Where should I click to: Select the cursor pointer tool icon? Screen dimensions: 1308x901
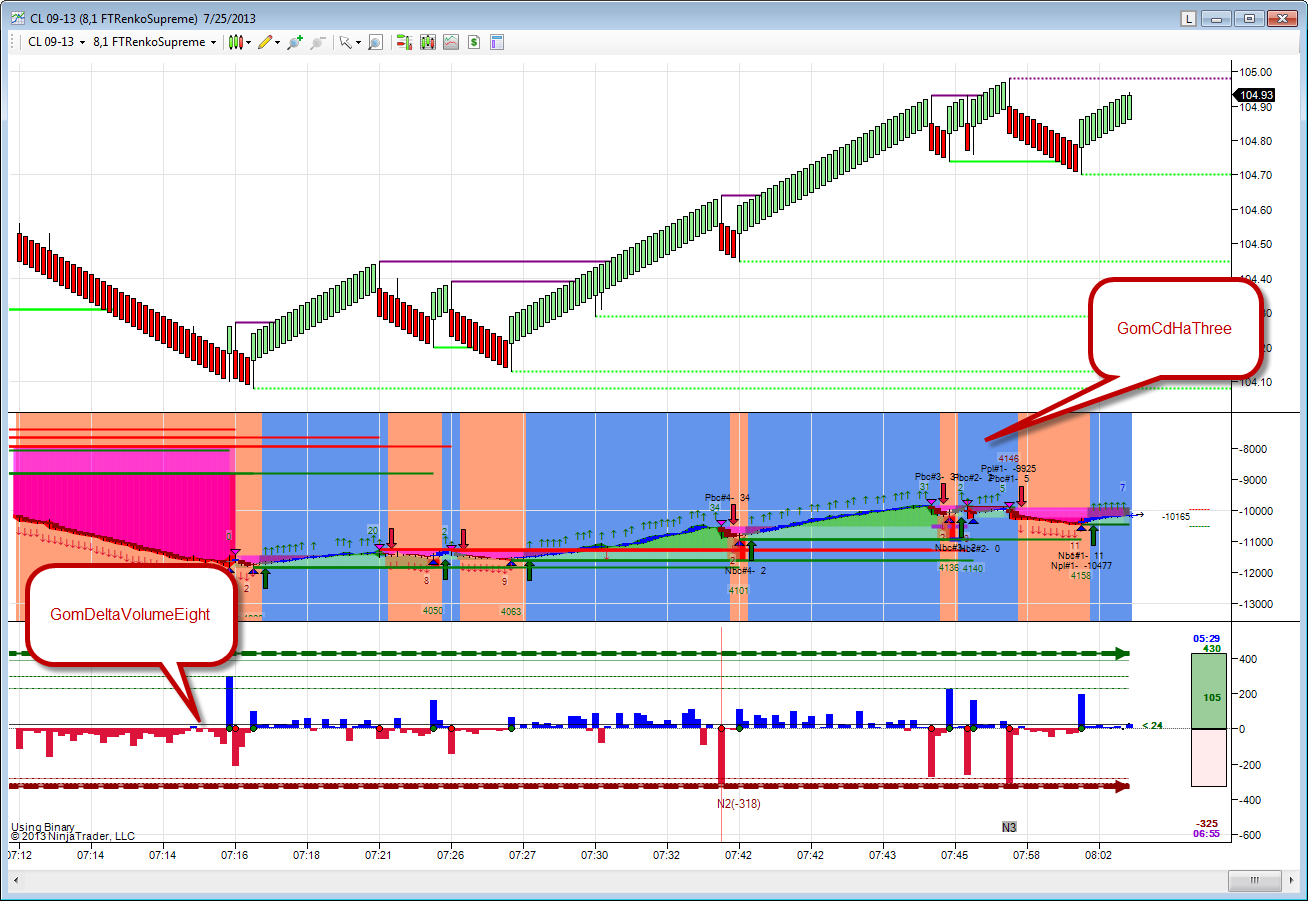[344, 42]
